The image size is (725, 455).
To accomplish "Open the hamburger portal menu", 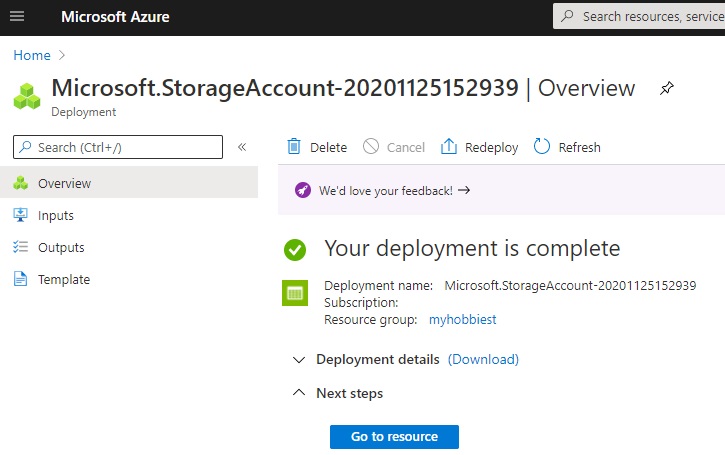I will (17, 16).
